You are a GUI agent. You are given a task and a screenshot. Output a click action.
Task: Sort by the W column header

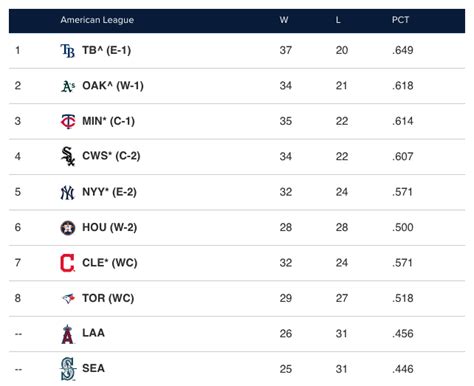(284, 20)
